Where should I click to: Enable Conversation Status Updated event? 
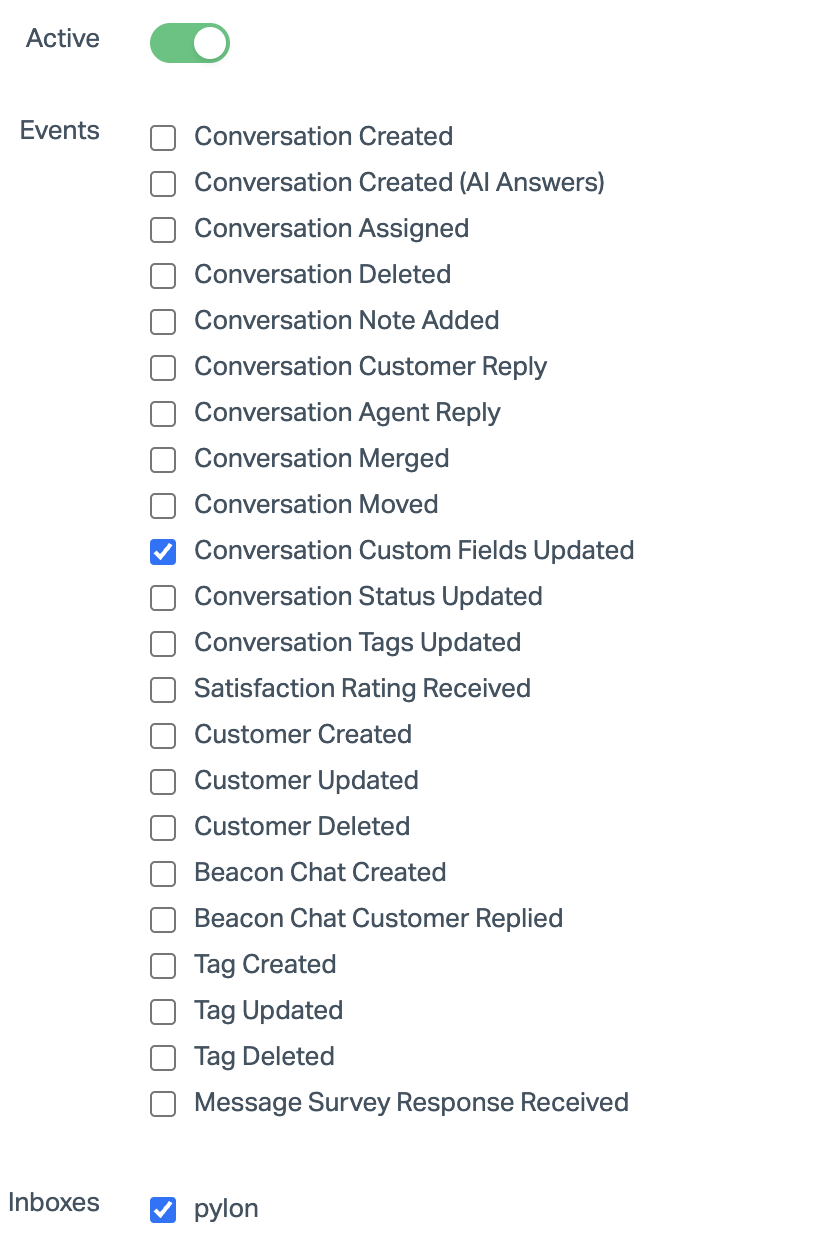163,598
